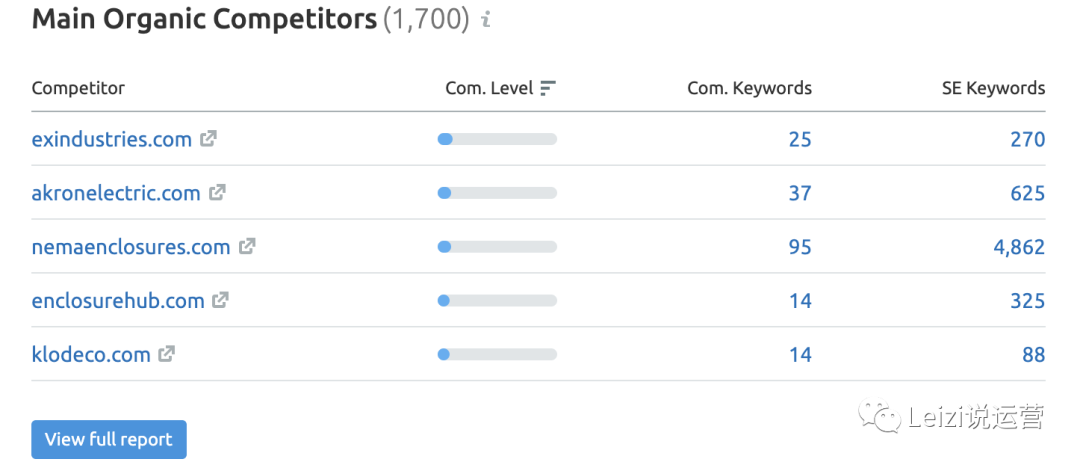Sort by Com. Level sort icon
1080x465 pixels.
[548, 88]
